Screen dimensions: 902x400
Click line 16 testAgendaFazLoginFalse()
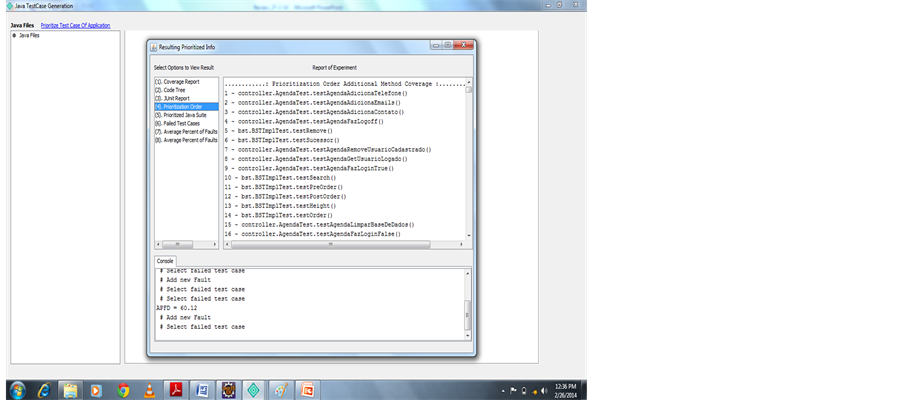point(312,234)
